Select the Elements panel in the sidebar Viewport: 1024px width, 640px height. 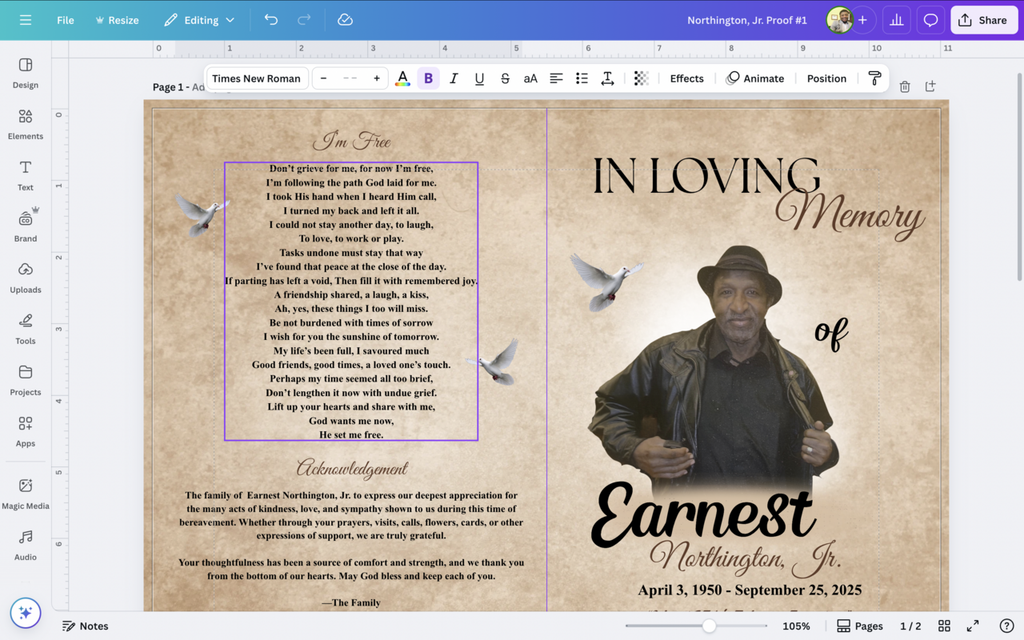[25, 121]
